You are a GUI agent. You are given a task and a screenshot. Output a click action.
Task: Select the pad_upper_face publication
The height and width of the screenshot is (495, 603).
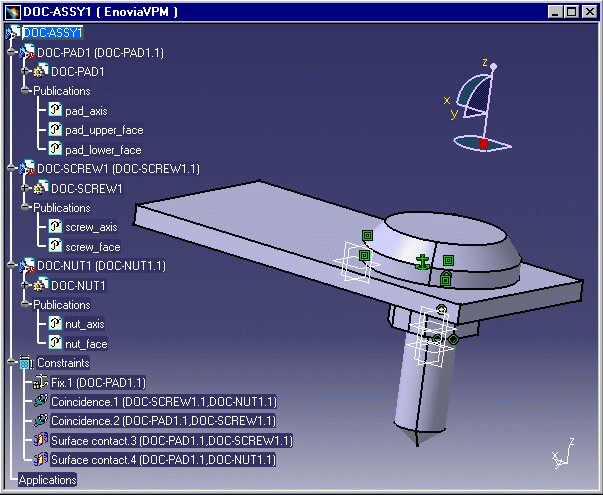[x=104, y=131]
